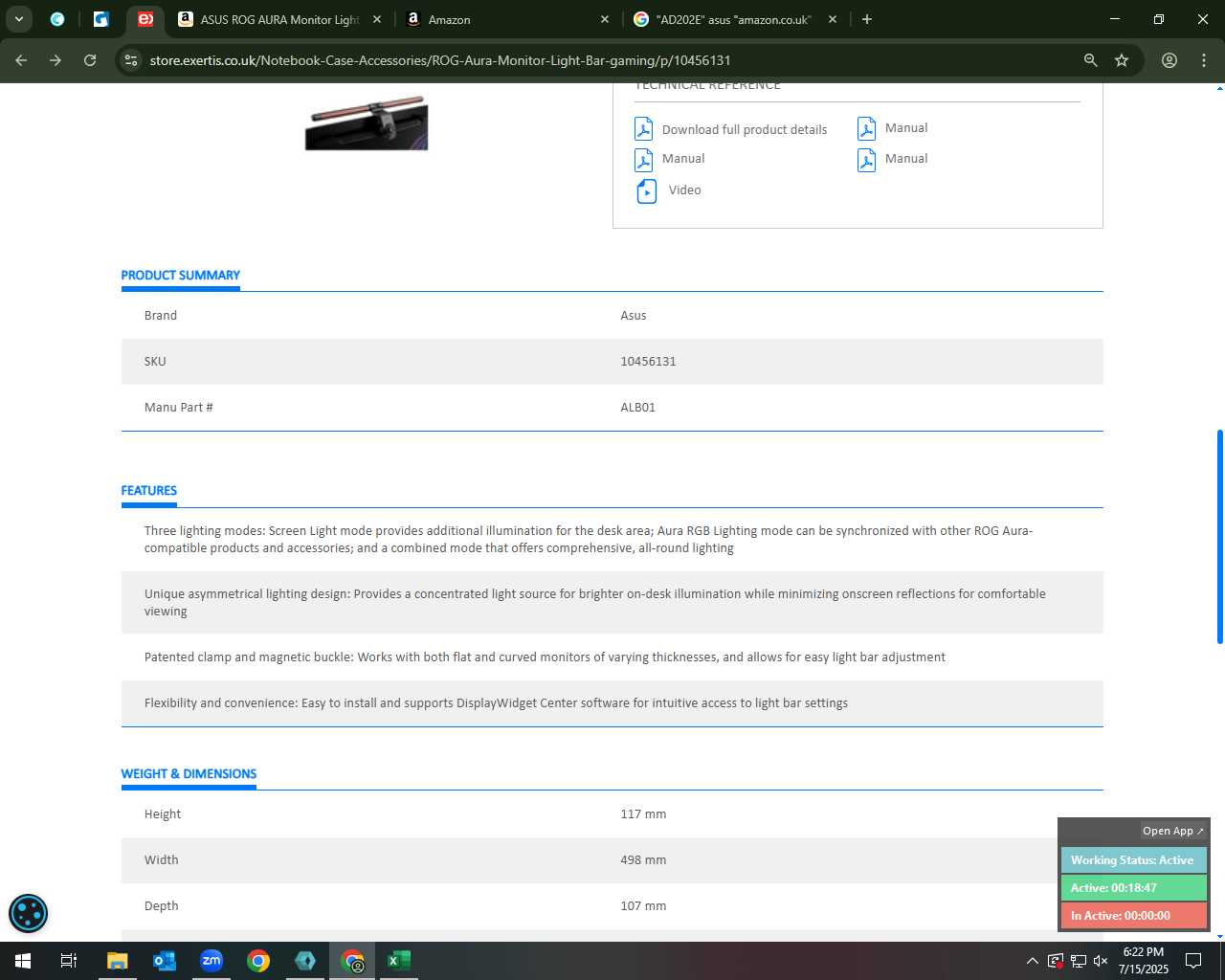This screenshot has height=980, width=1225.
Task: Show hidden system tray icons
Action: [1032, 961]
